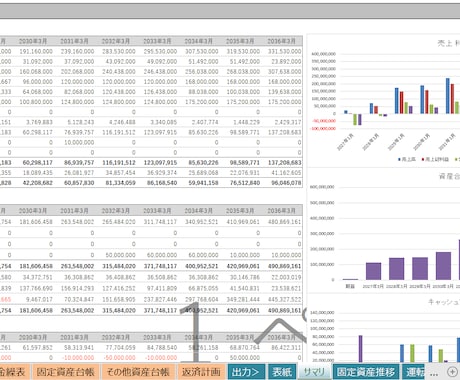The width and height of the screenshot is (460, 380).
Task: Select bold cell with value 42,208,682
Action: pos(38,183)
